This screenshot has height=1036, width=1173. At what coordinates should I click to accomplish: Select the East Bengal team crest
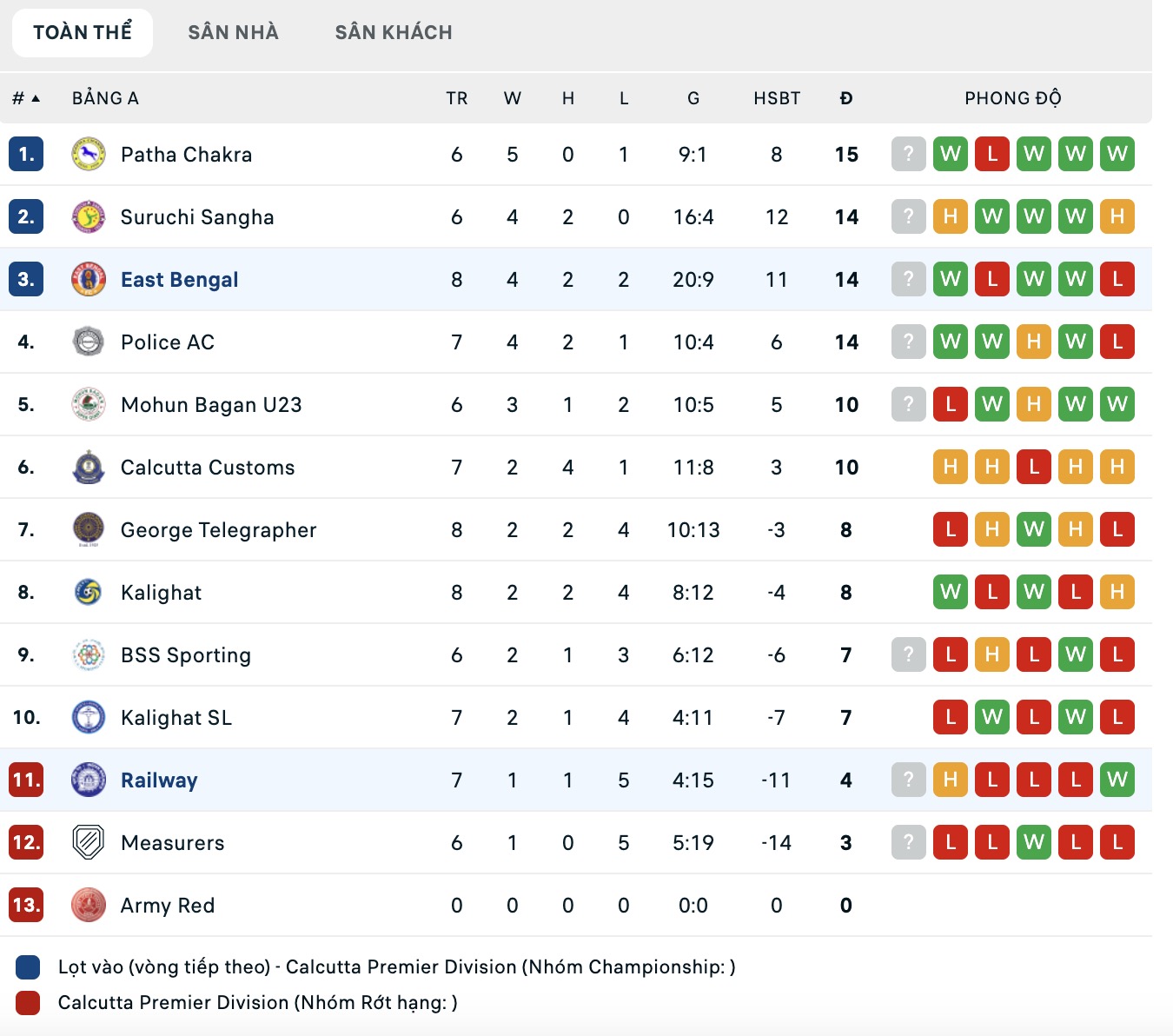[x=87, y=279]
